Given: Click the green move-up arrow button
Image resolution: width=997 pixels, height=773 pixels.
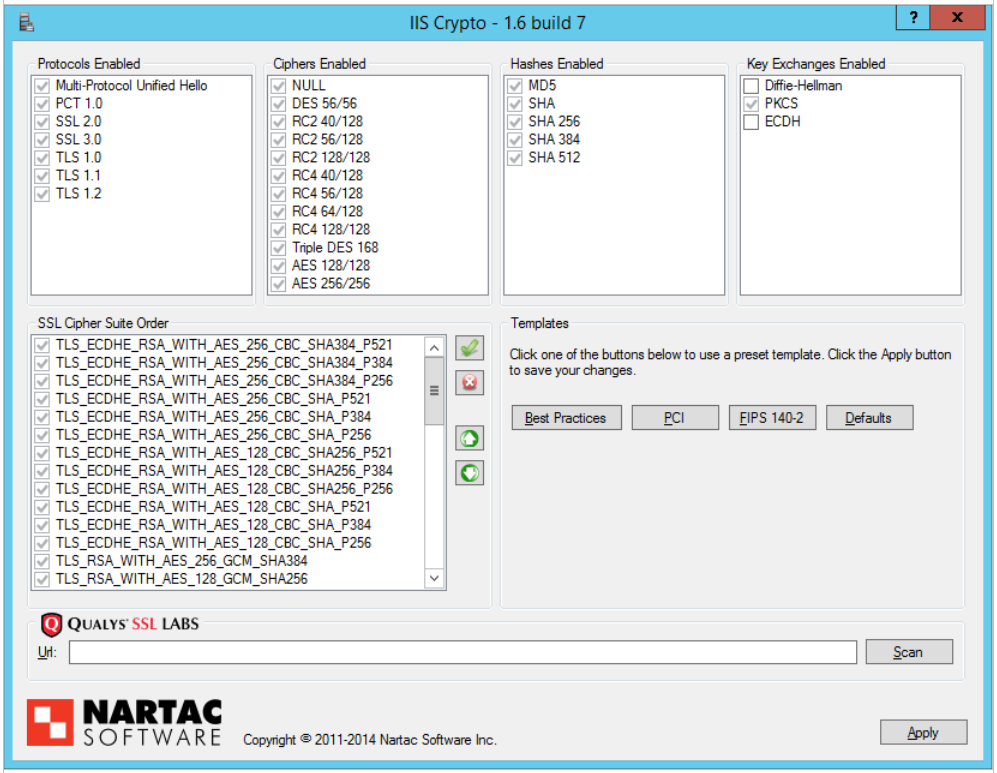Looking at the screenshot, I should (469, 438).
